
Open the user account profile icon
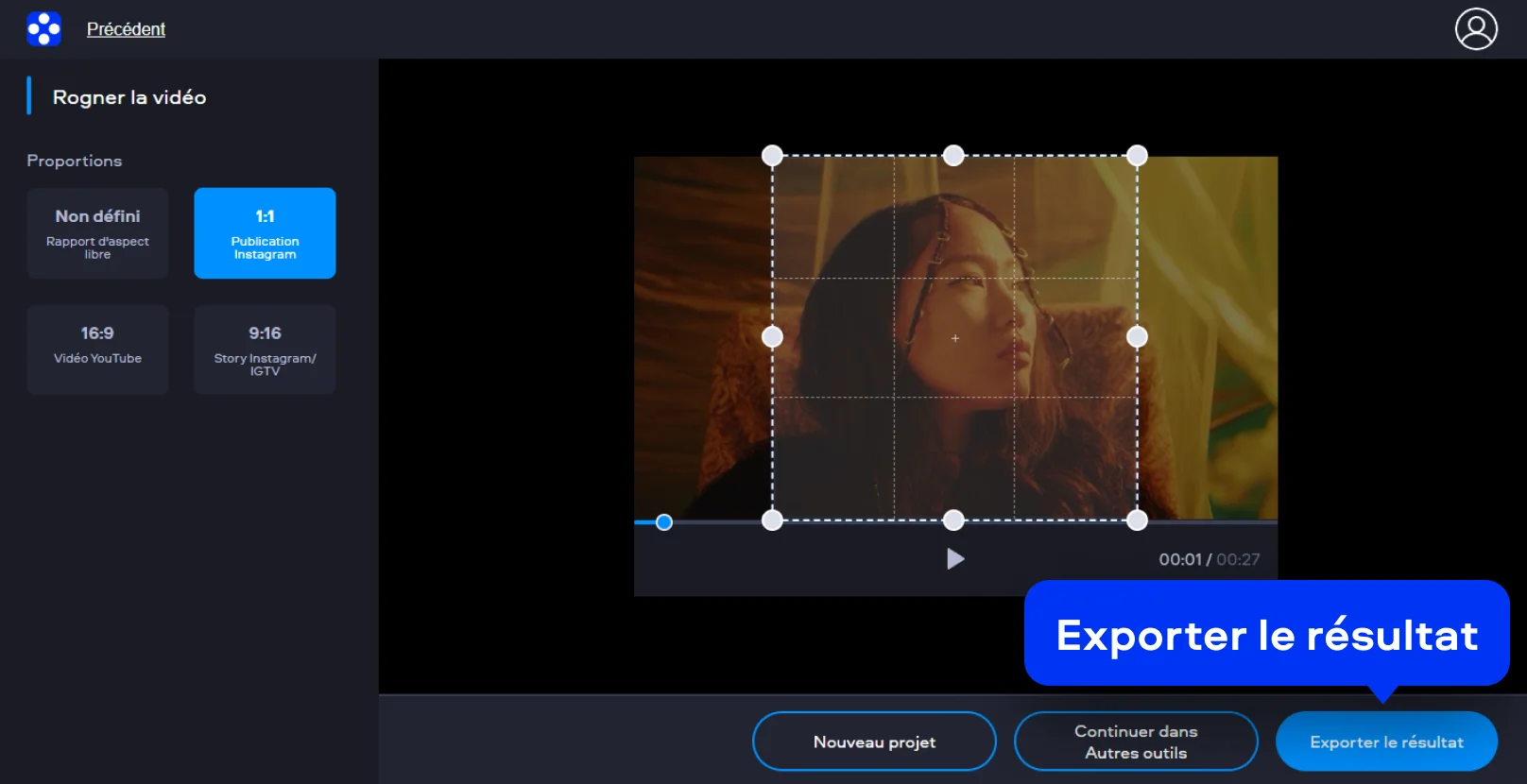tap(1475, 28)
